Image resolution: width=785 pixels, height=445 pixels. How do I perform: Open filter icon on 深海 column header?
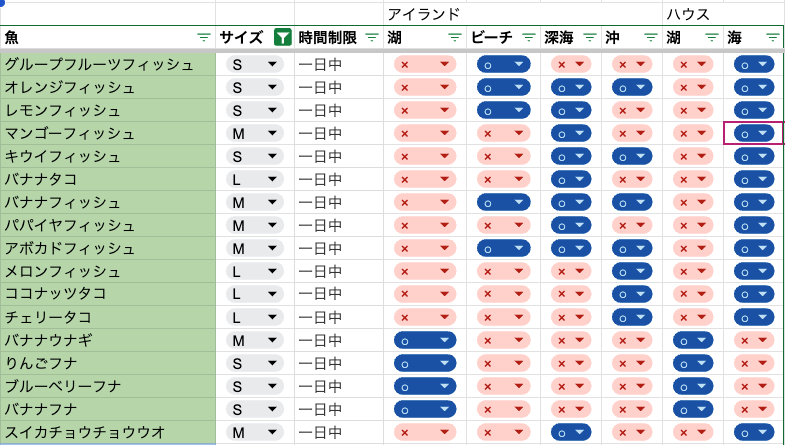pos(590,38)
